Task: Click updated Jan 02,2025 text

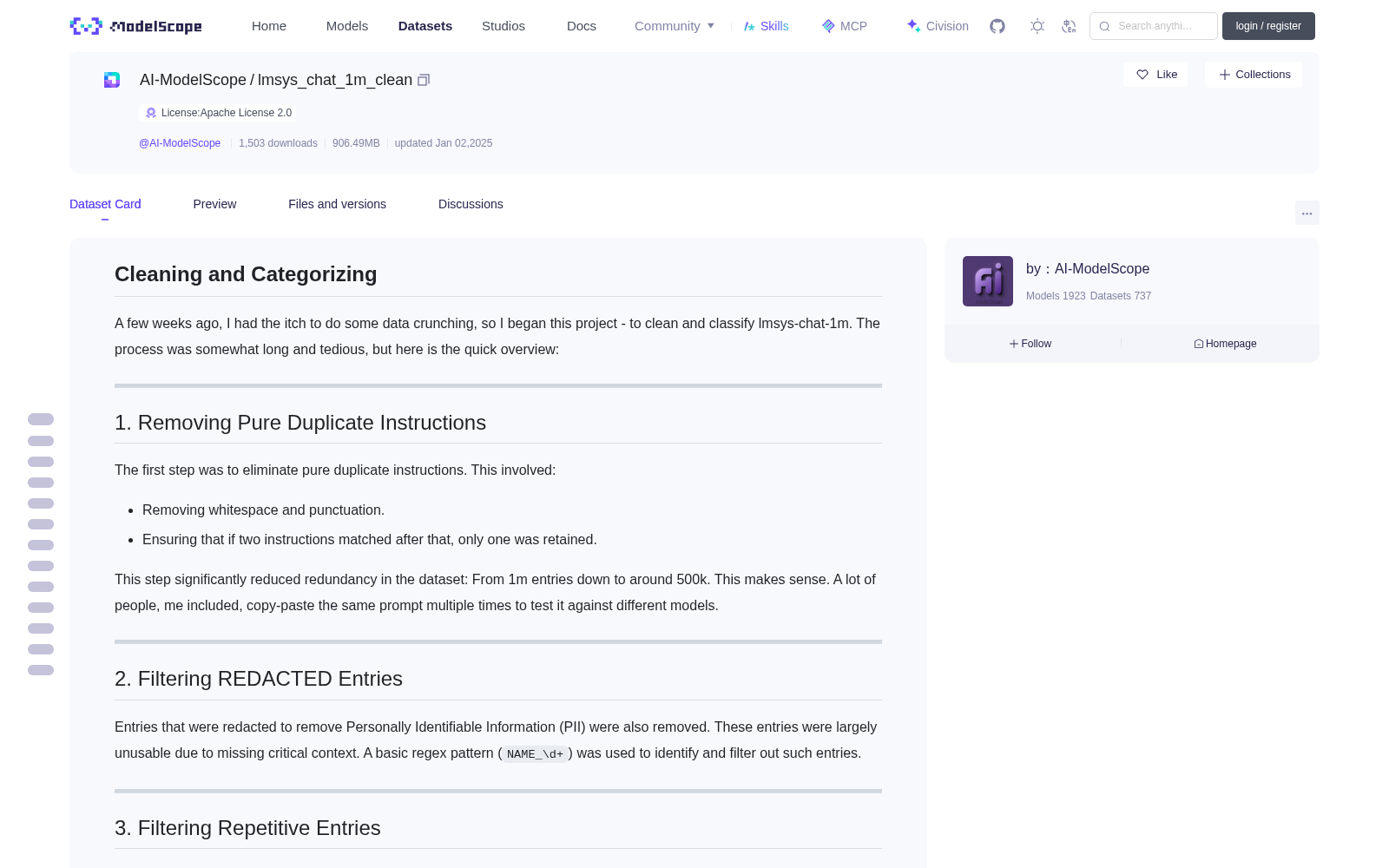Action: 444,143
